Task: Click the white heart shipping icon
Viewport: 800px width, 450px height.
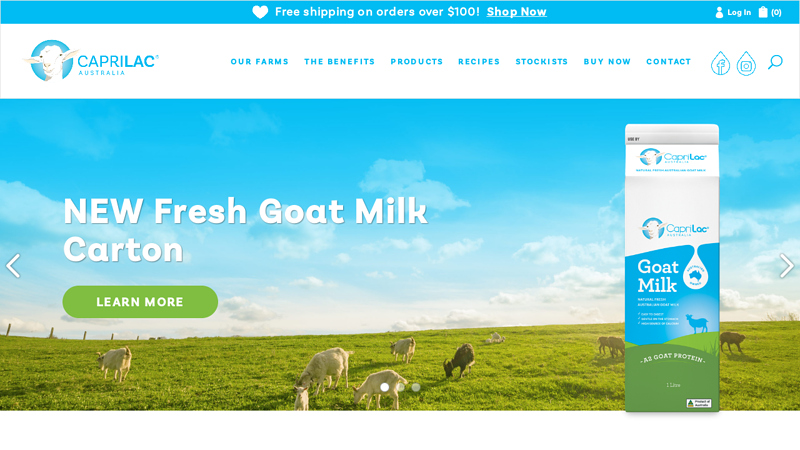Action: [260, 12]
